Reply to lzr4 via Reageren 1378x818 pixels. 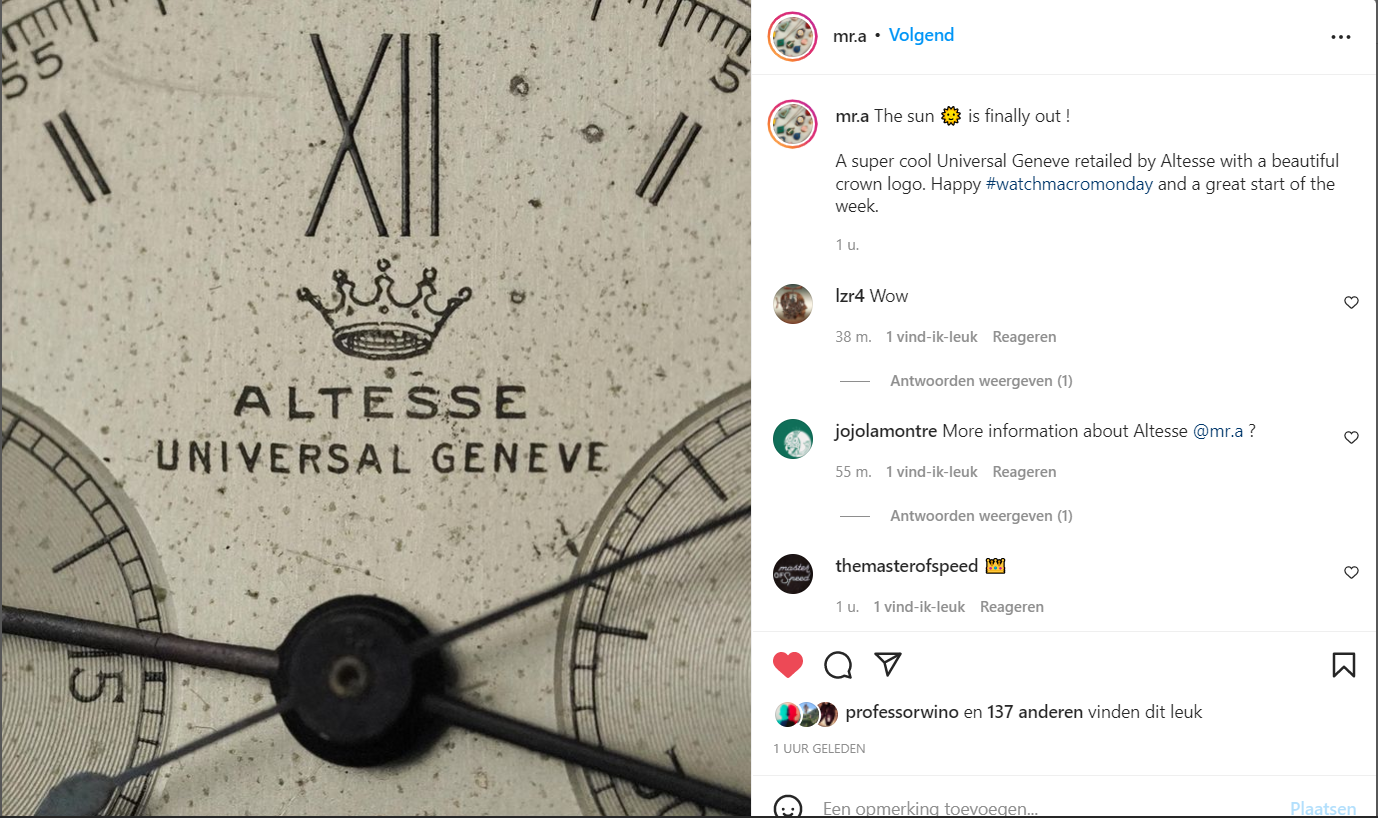(1024, 337)
